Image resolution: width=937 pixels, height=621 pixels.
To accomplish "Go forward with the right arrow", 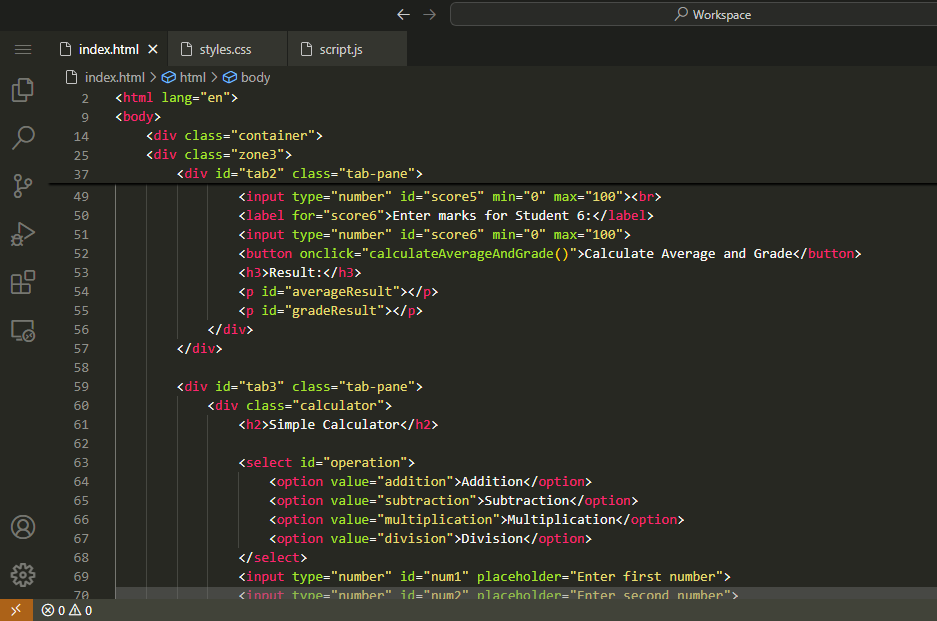I will point(429,14).
